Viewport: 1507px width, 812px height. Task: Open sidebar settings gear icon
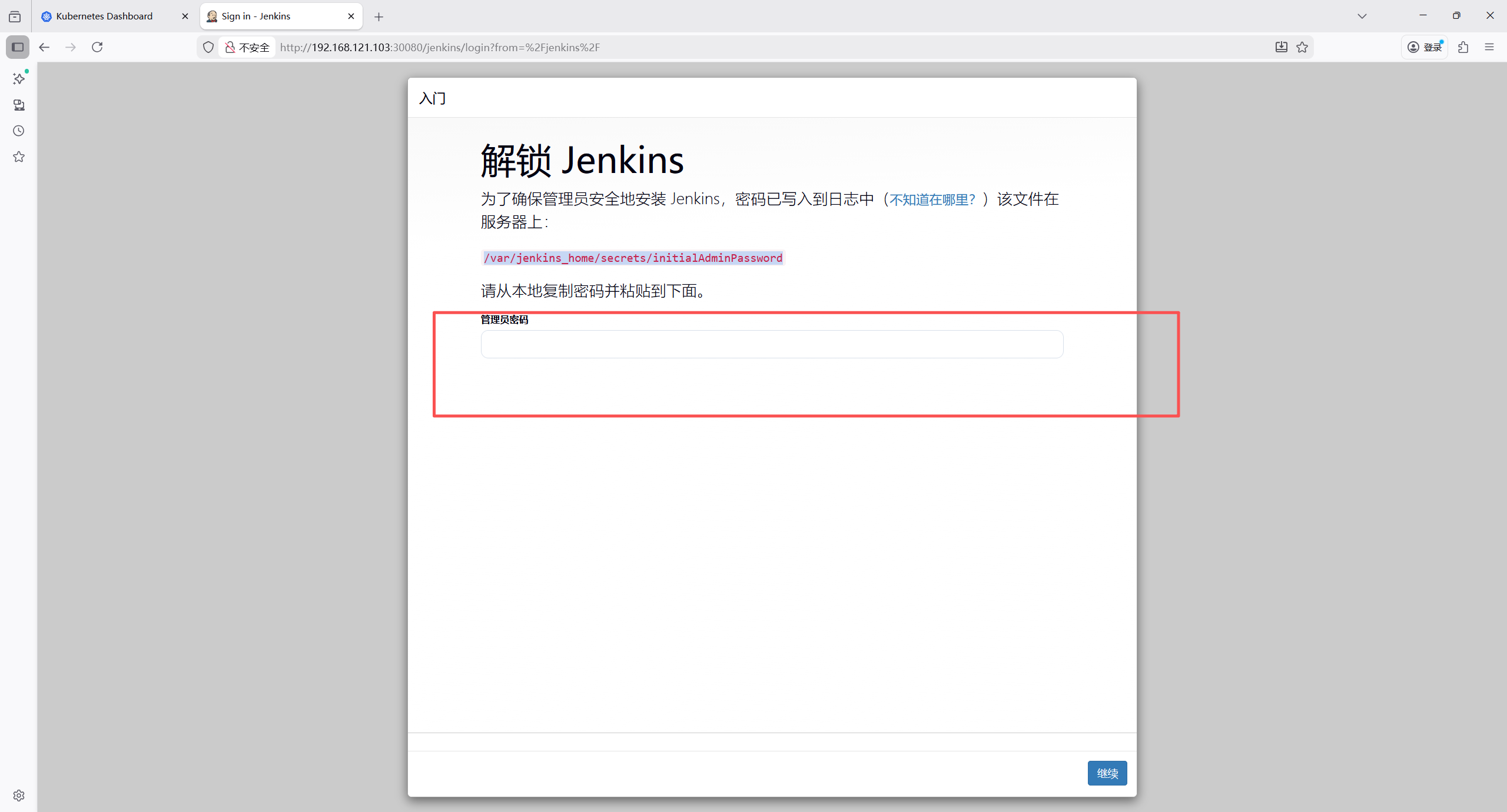click(x=19, y=796)
